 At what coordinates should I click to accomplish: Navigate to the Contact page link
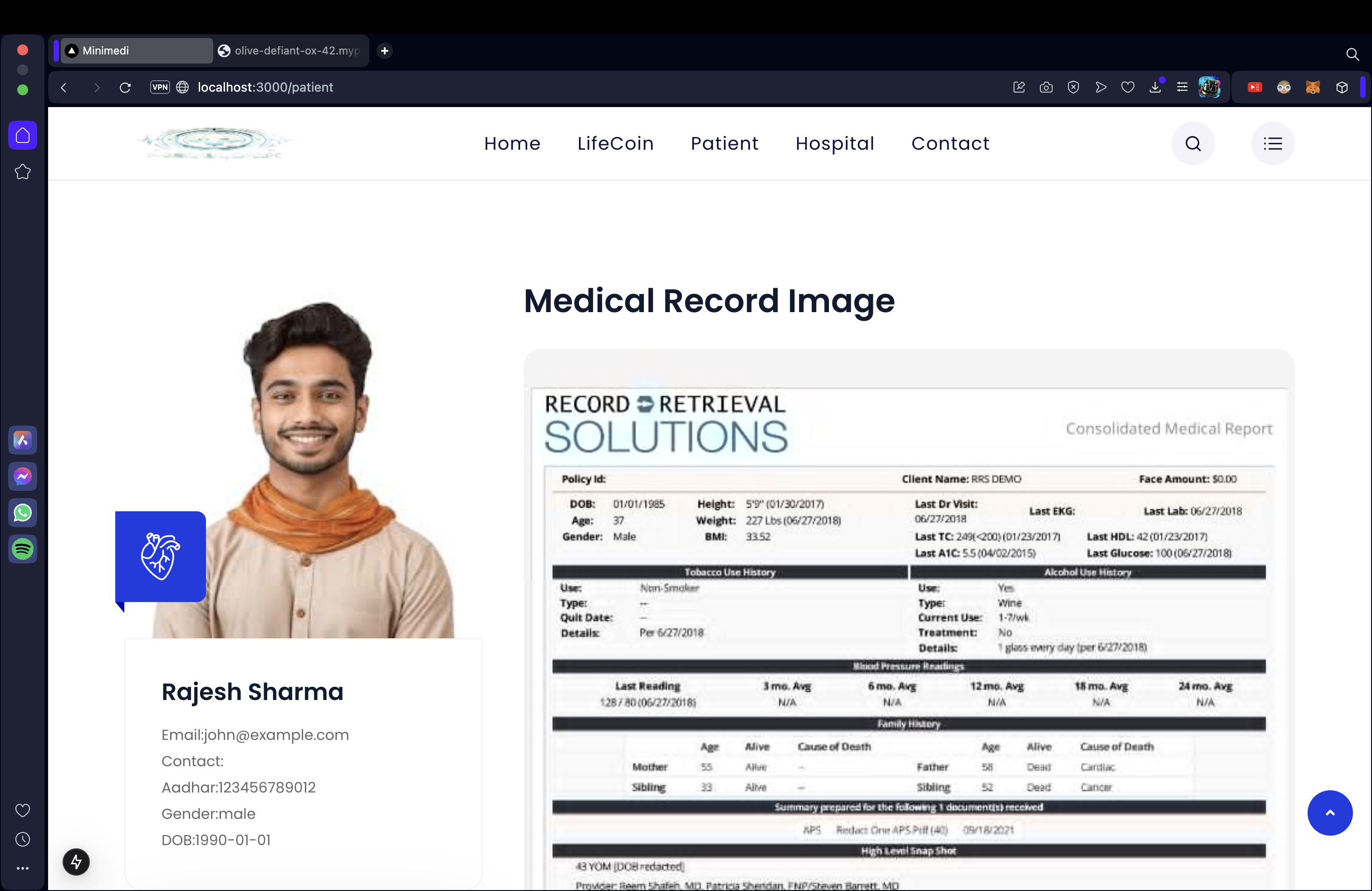[950, 143]
